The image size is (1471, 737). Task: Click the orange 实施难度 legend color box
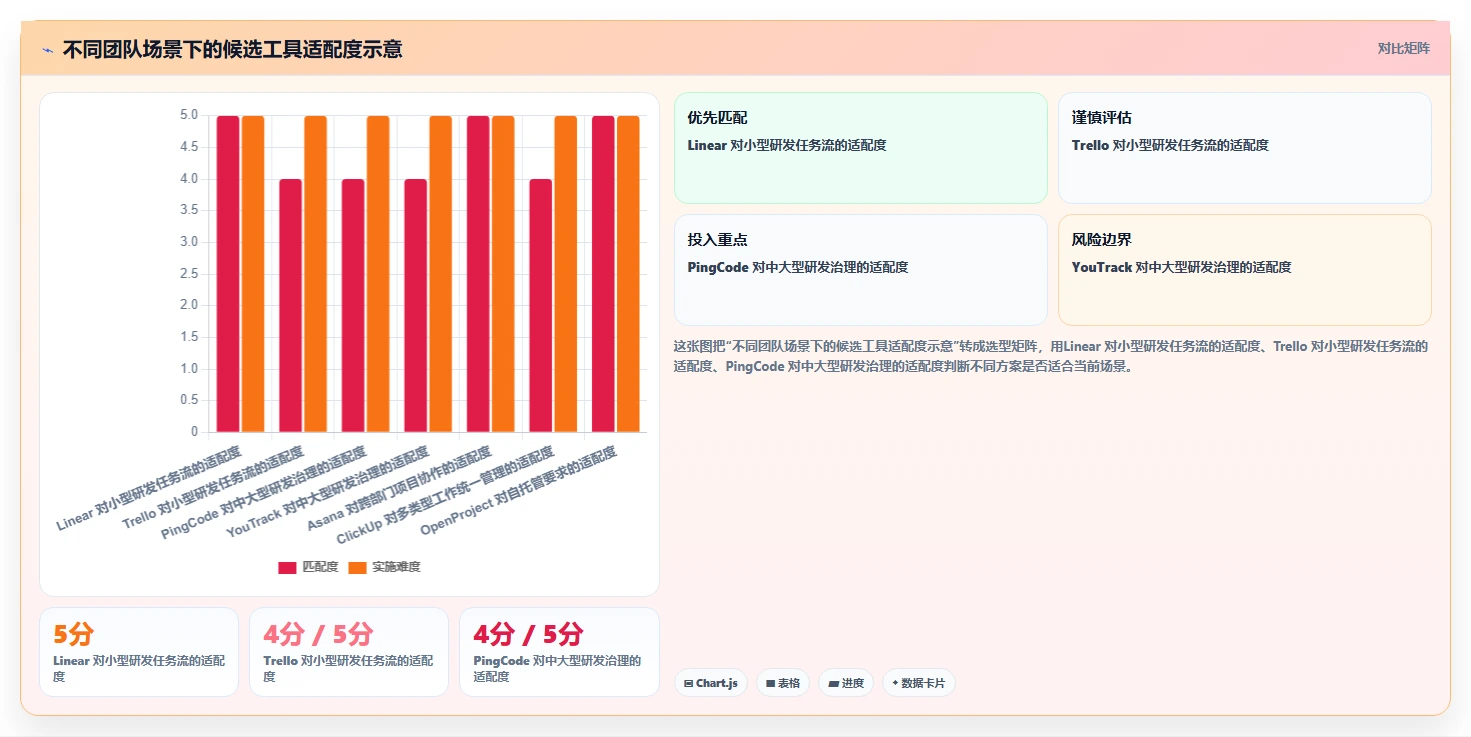coord(357,567)
